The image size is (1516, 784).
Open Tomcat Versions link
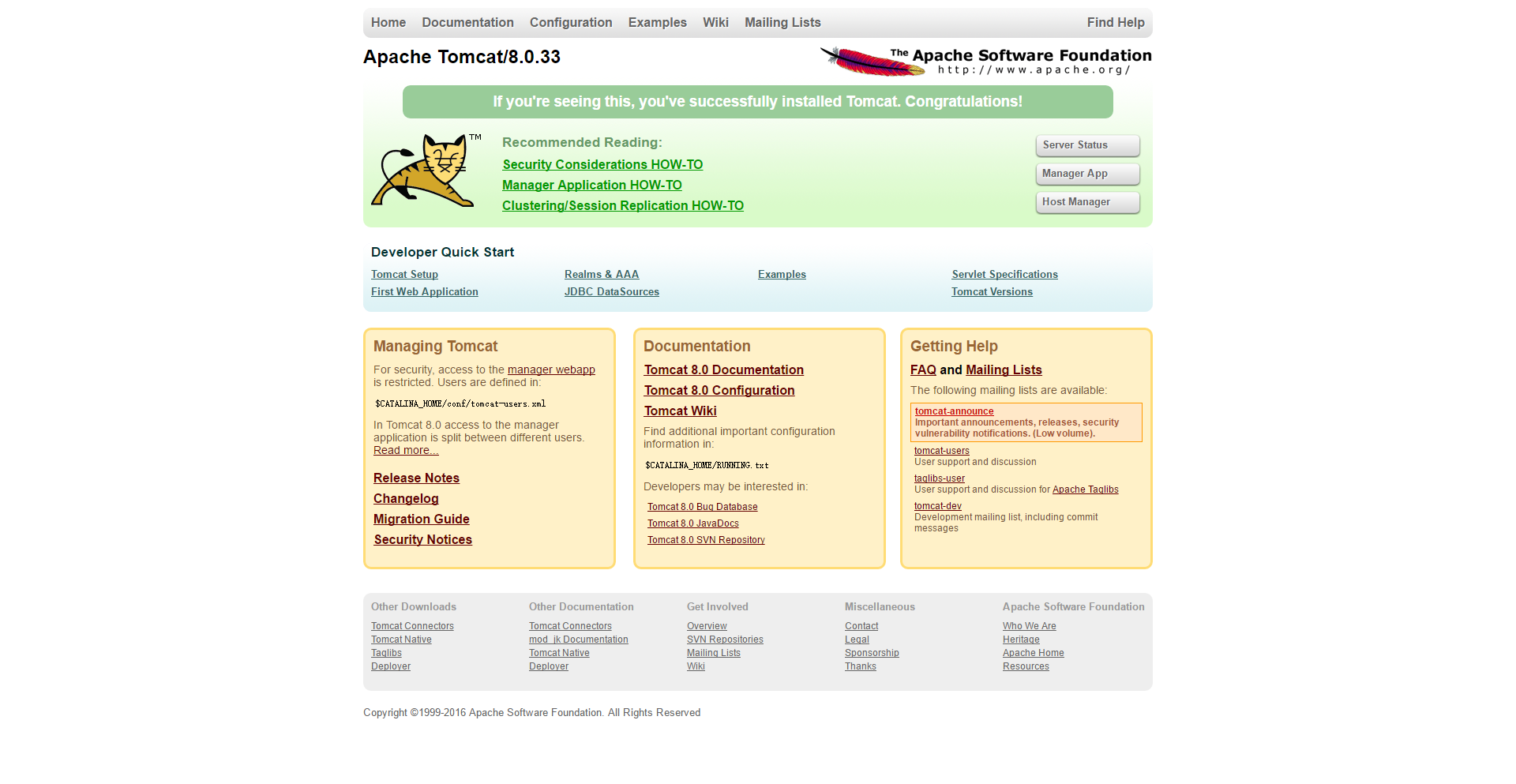point(992,292)
